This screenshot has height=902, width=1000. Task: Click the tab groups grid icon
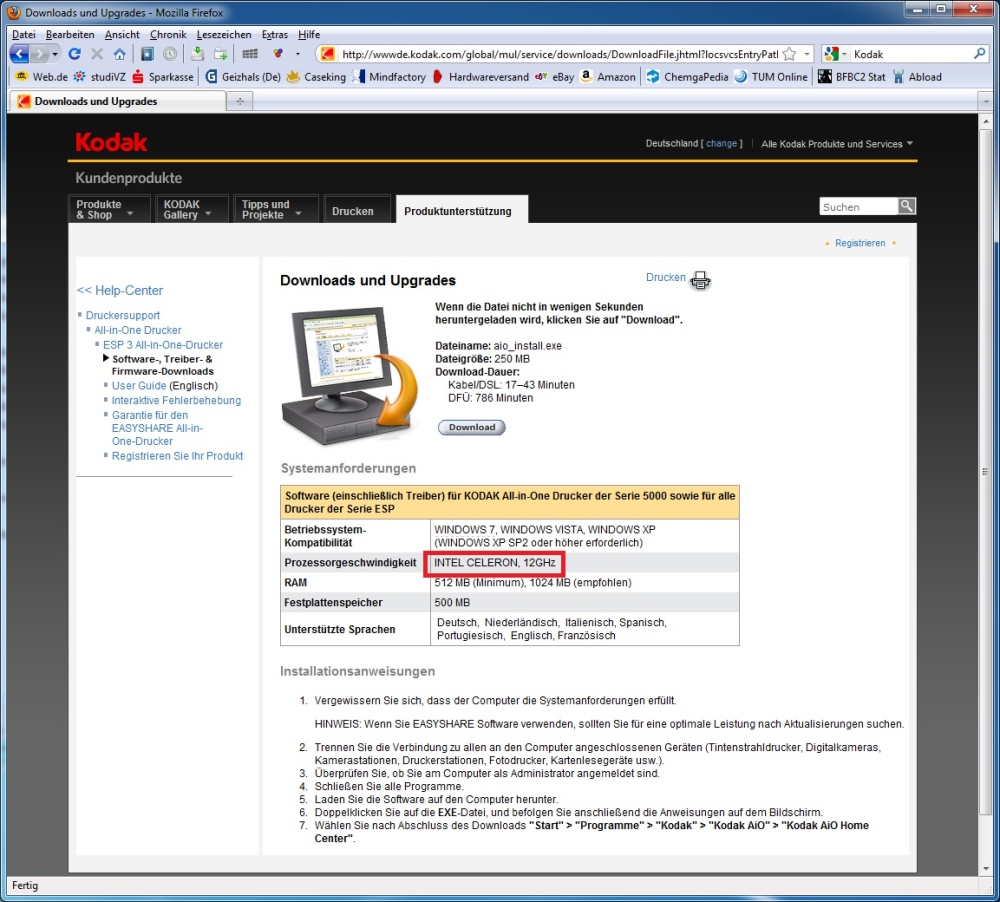[x=250, y=54]
